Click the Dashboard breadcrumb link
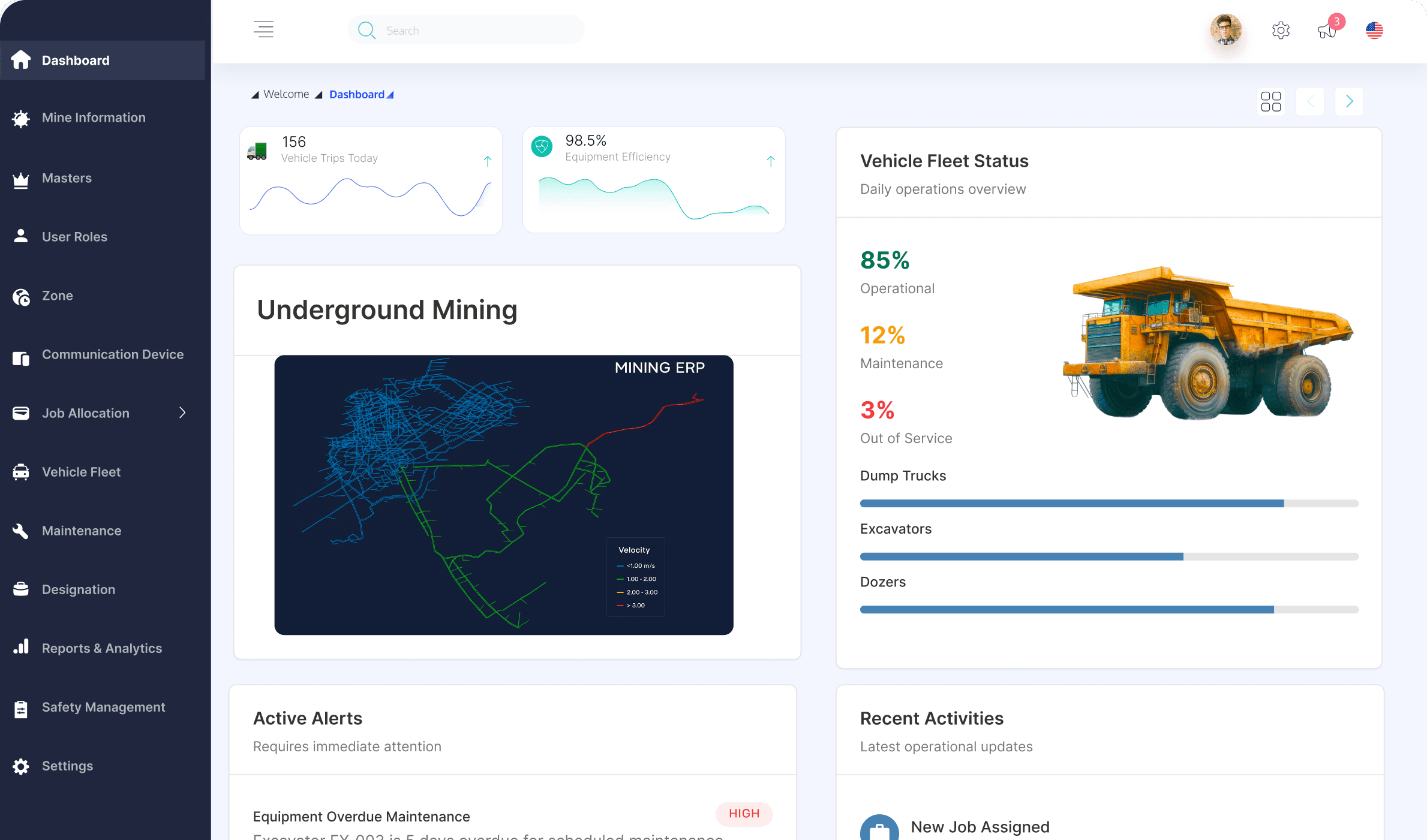Image resolution: width=1427 pixels, height=840 pixels. [x=356, y=94]
